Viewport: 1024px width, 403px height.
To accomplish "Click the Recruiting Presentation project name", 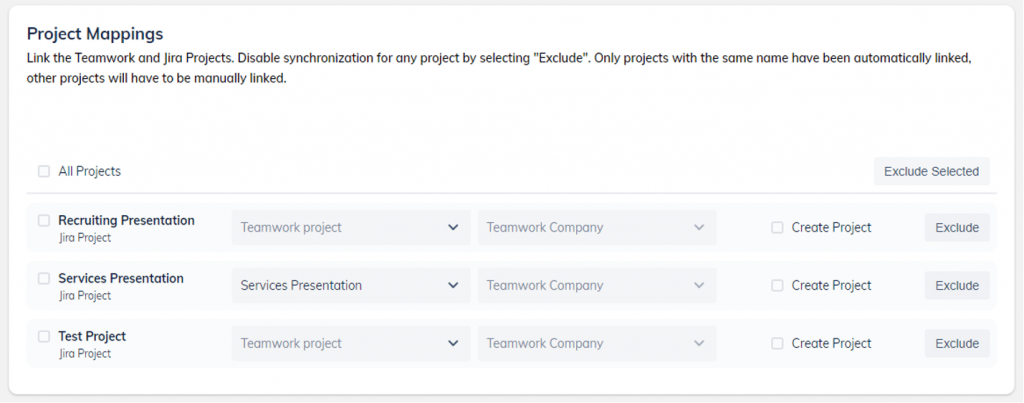I will (126, 220).
